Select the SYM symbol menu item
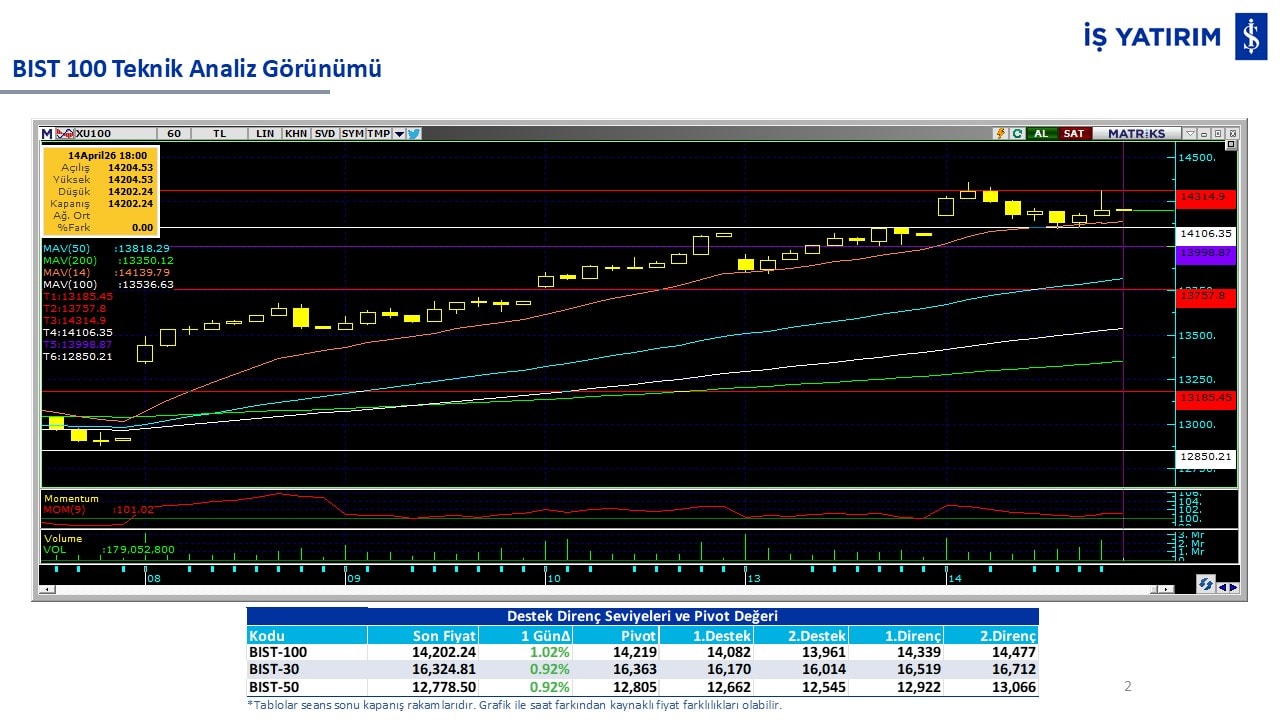This screenshot has width=1280, height=720. (x=352, y=133)
